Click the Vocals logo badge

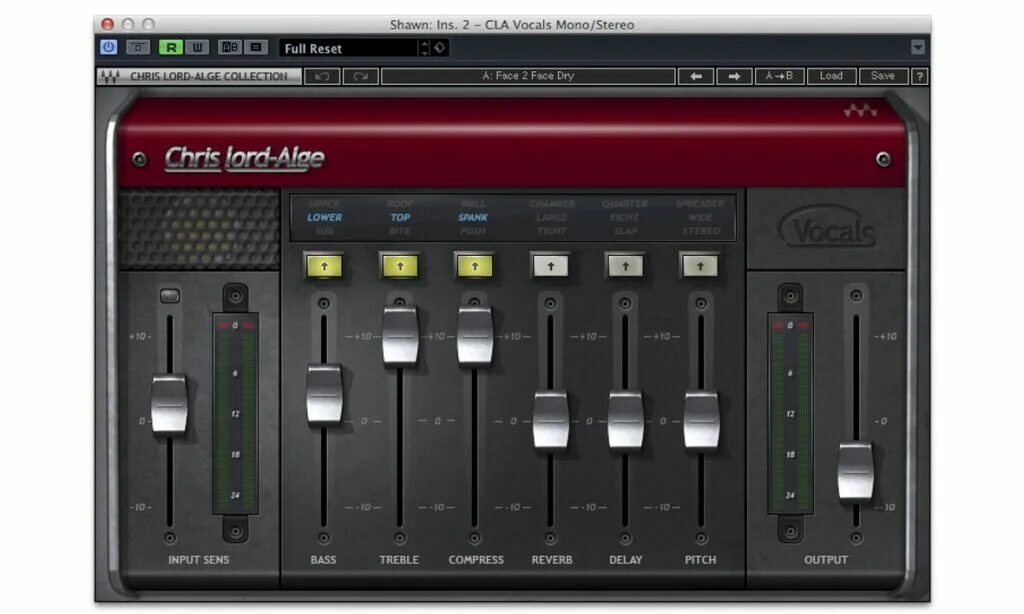[827, 227]
